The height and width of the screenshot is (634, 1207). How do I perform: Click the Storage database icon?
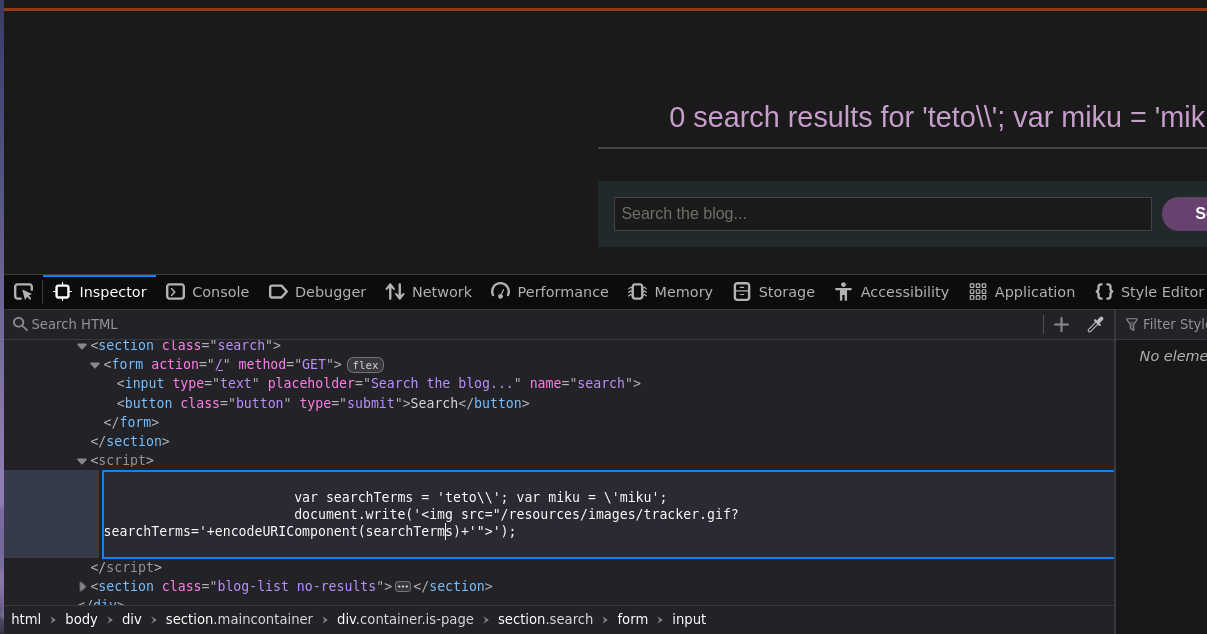click(x=741, y=292)
